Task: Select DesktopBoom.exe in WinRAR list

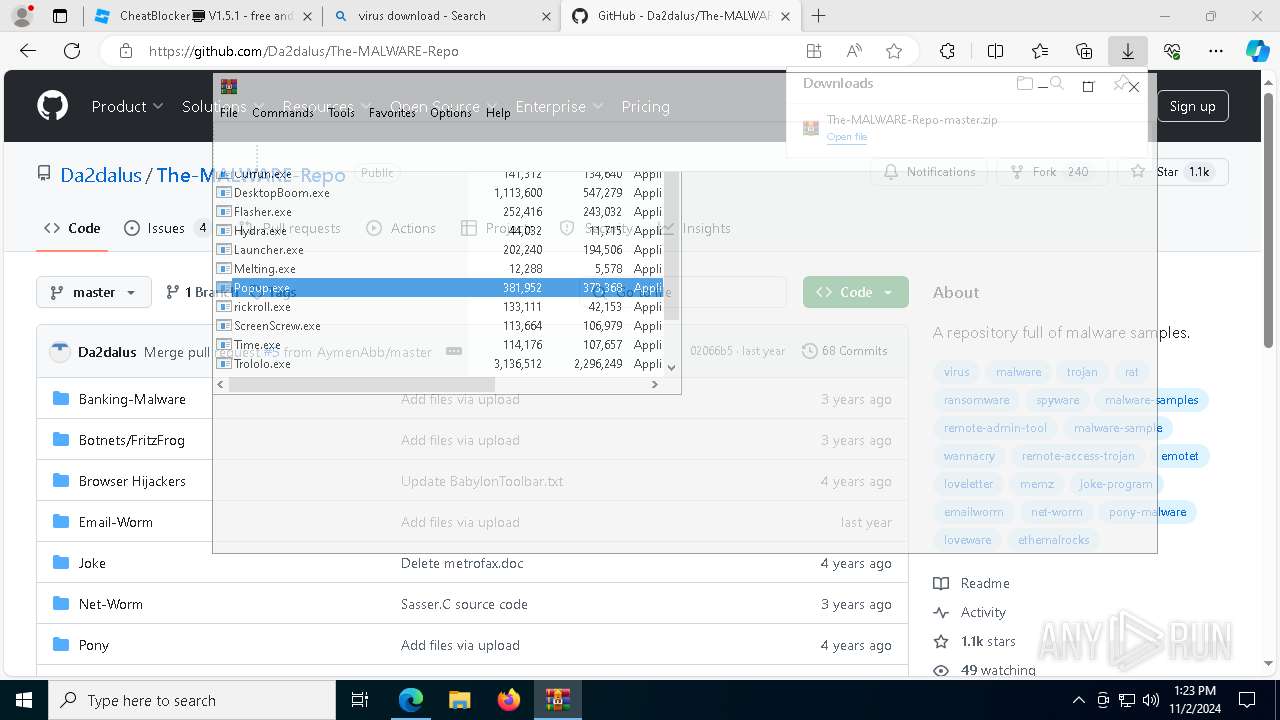Action: [441, 193]
